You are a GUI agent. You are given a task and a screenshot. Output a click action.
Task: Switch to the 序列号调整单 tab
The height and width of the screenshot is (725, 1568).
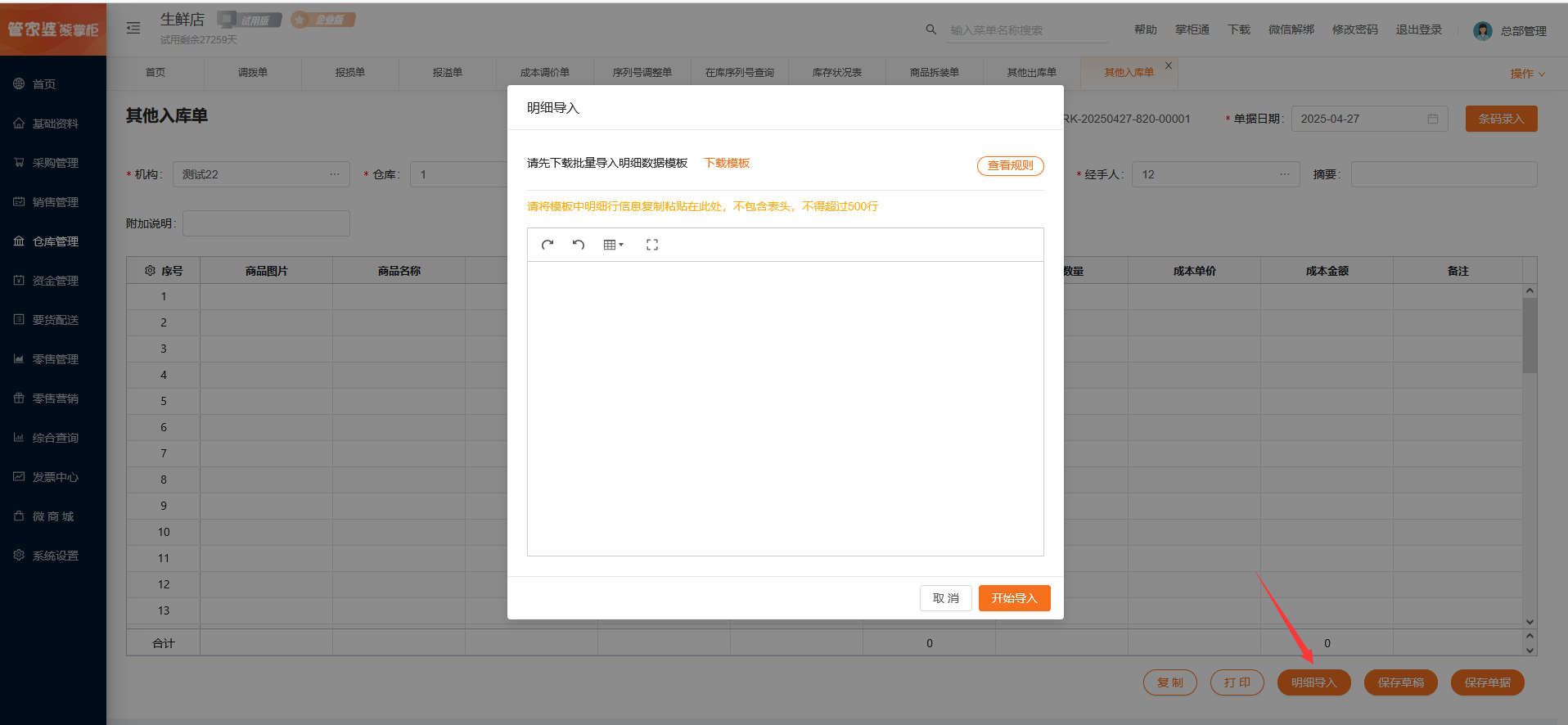tap(642, 73)
